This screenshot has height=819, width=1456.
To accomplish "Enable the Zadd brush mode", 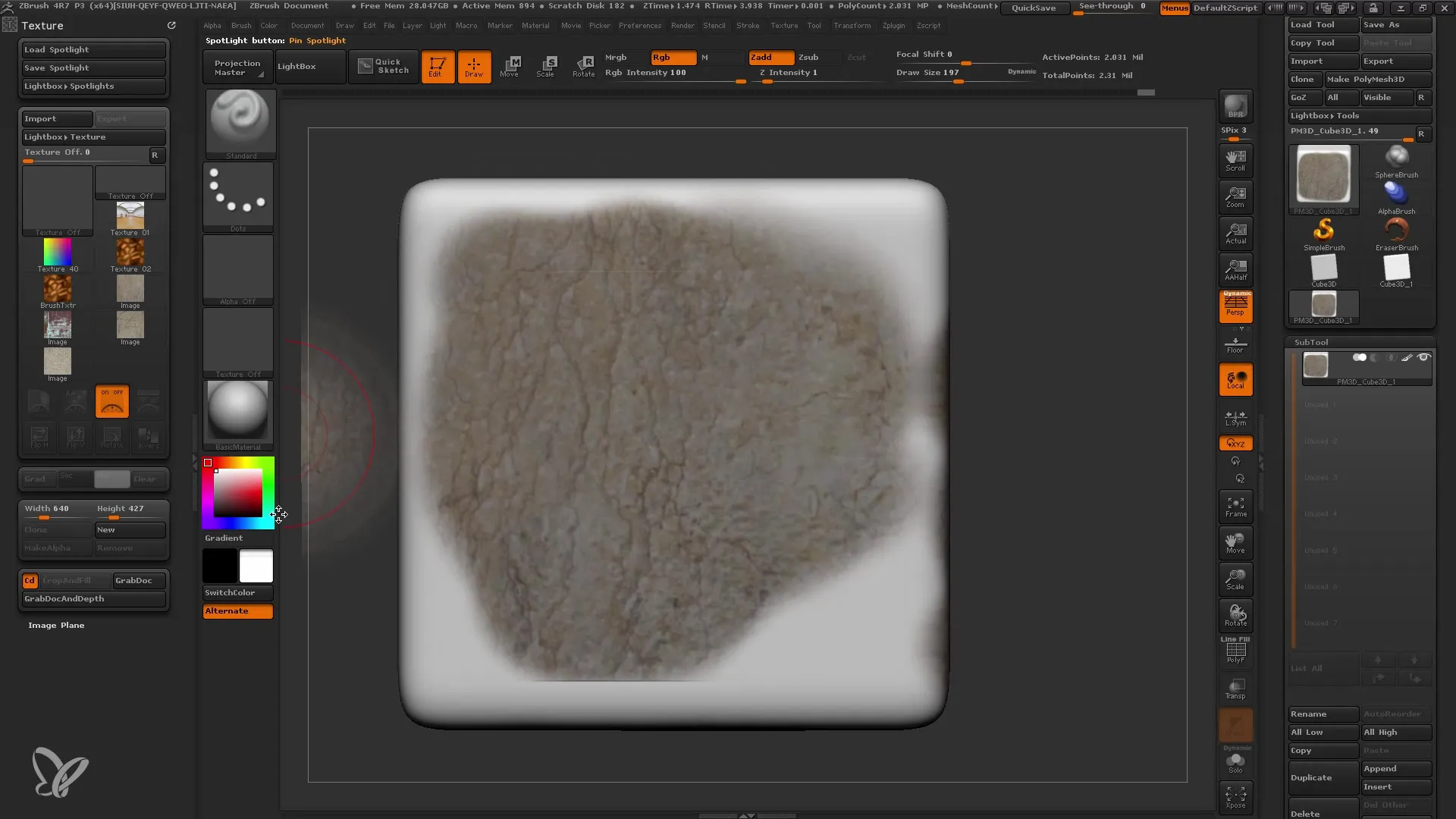I will (763, 56).
